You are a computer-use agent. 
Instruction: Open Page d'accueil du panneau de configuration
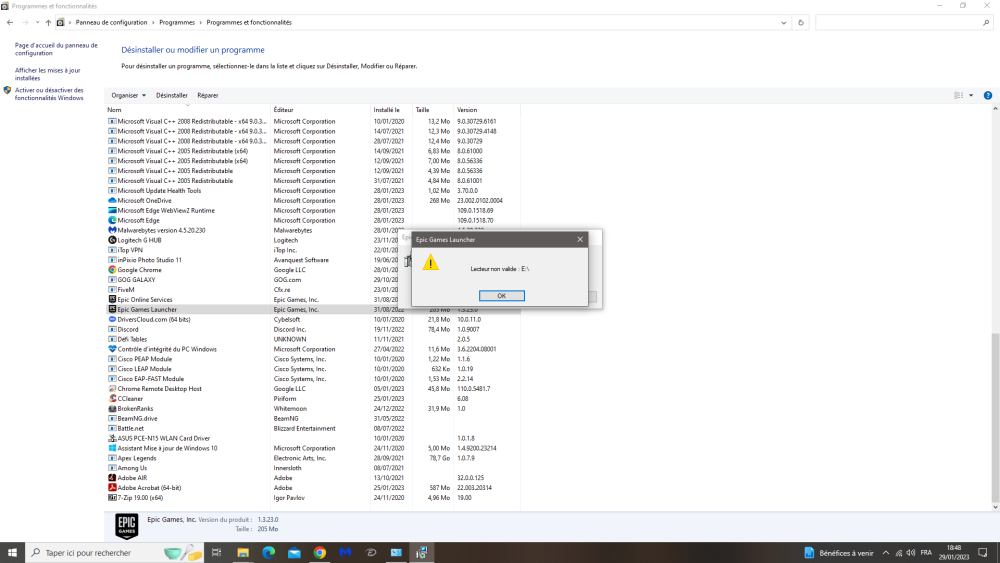coord(56,49)
